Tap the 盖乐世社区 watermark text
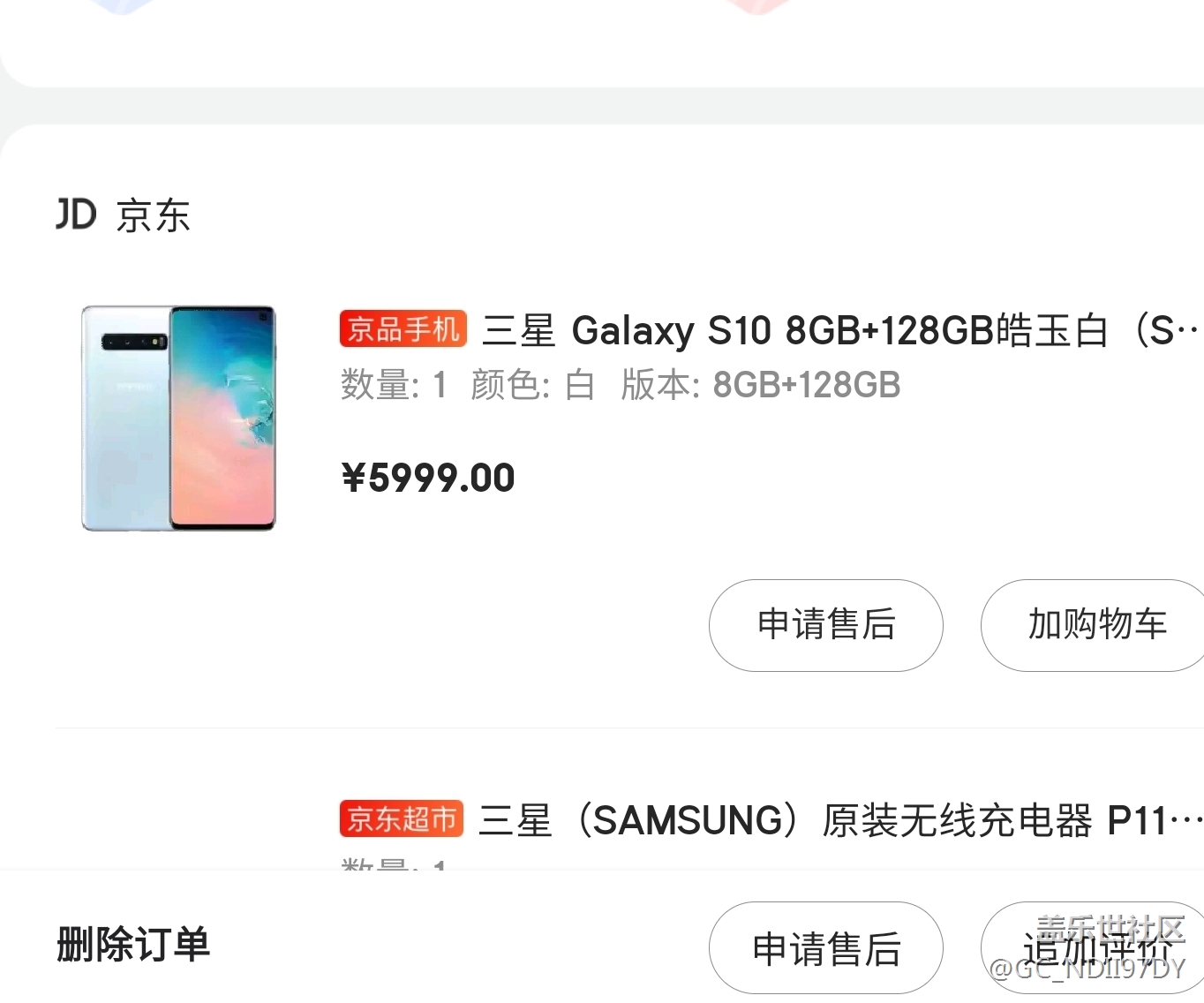Screen dimensions: 1204x1003 (1110, 929)
